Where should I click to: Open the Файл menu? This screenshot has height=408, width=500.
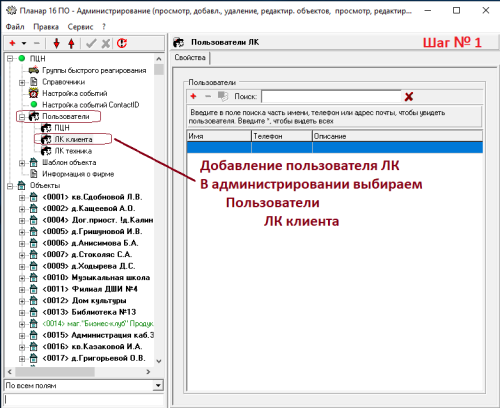tap(15, 27)
